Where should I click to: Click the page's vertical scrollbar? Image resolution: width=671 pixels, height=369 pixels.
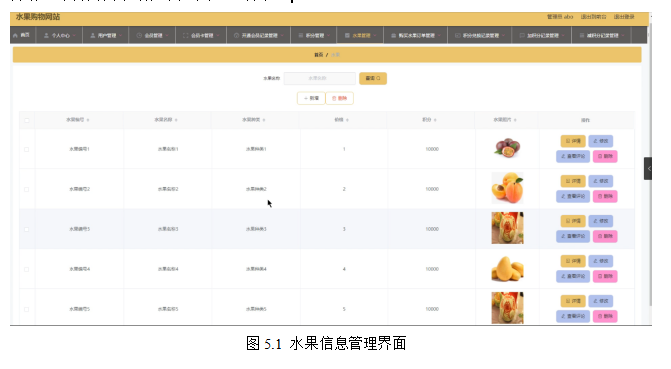click(x=650, y=165)
